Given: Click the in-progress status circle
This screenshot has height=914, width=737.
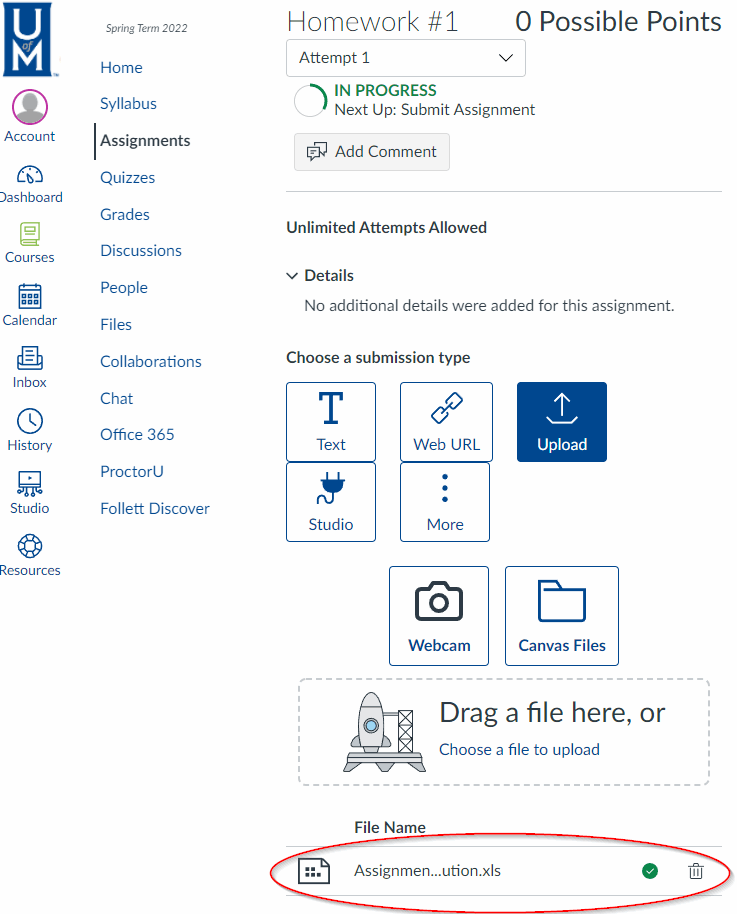Looking at the screenshot, I should click(311, 100).
